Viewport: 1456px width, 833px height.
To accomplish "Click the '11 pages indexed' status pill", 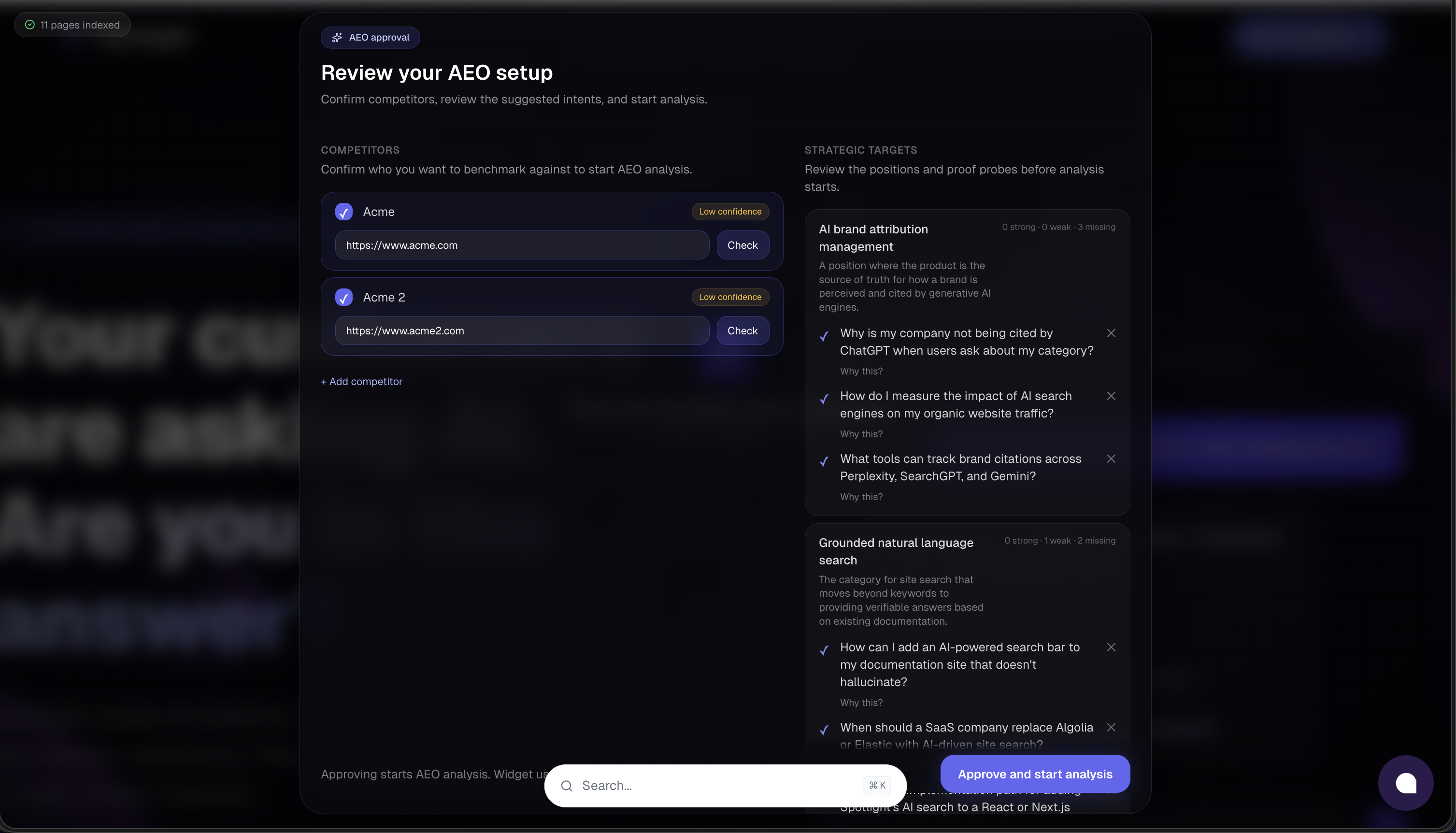I will pos(72,25).
